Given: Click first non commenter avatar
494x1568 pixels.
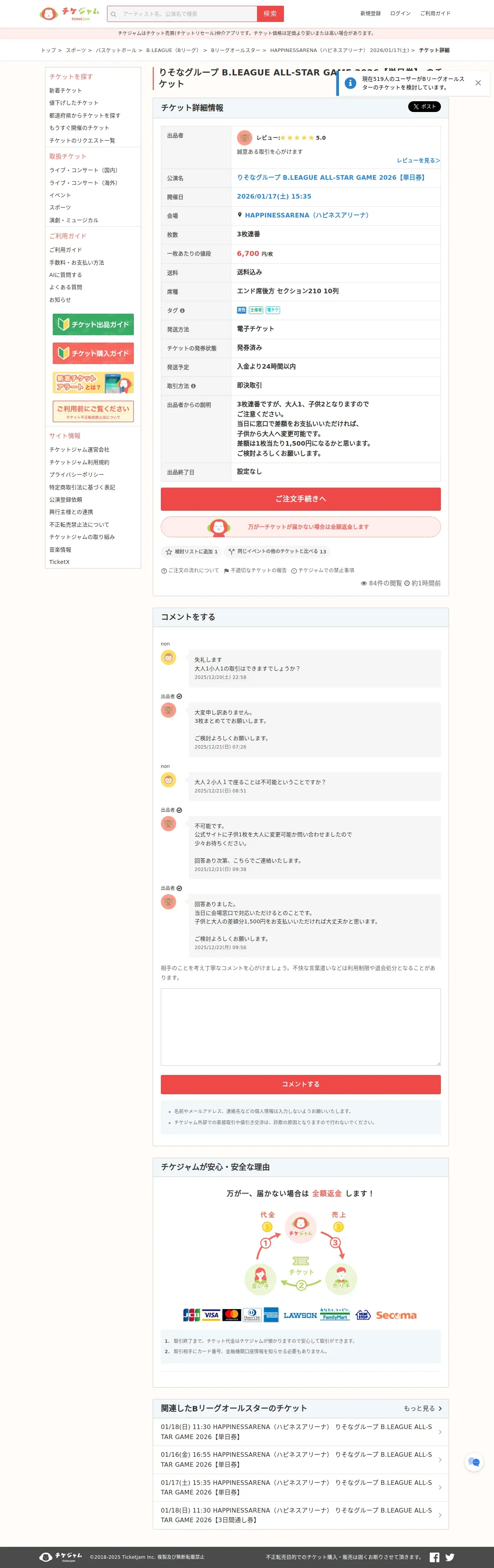Looking at the screenshot, I should pyautogui.click(x=169, y=657).
